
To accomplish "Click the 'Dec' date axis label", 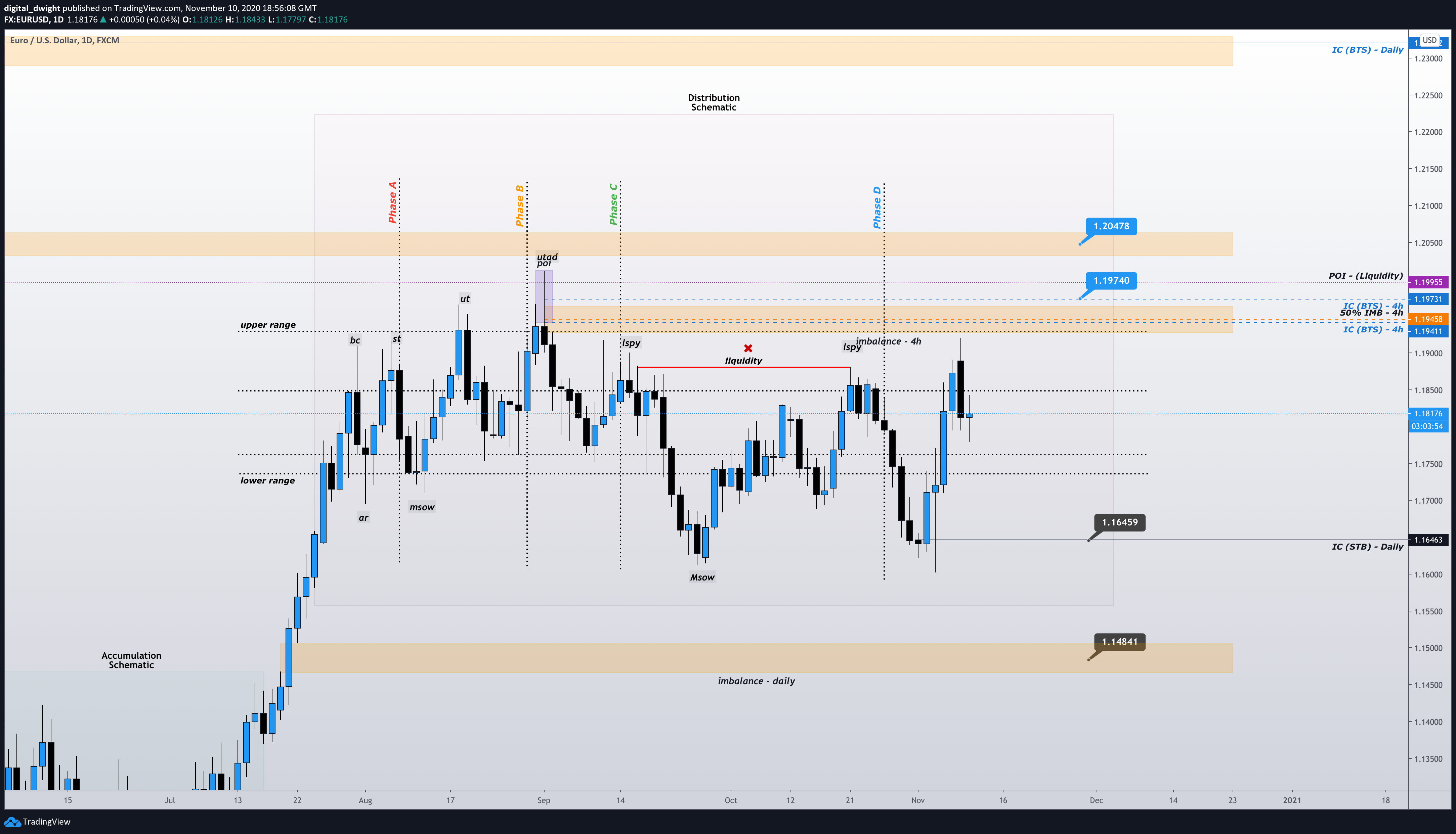I will [x=1096, y=800].
